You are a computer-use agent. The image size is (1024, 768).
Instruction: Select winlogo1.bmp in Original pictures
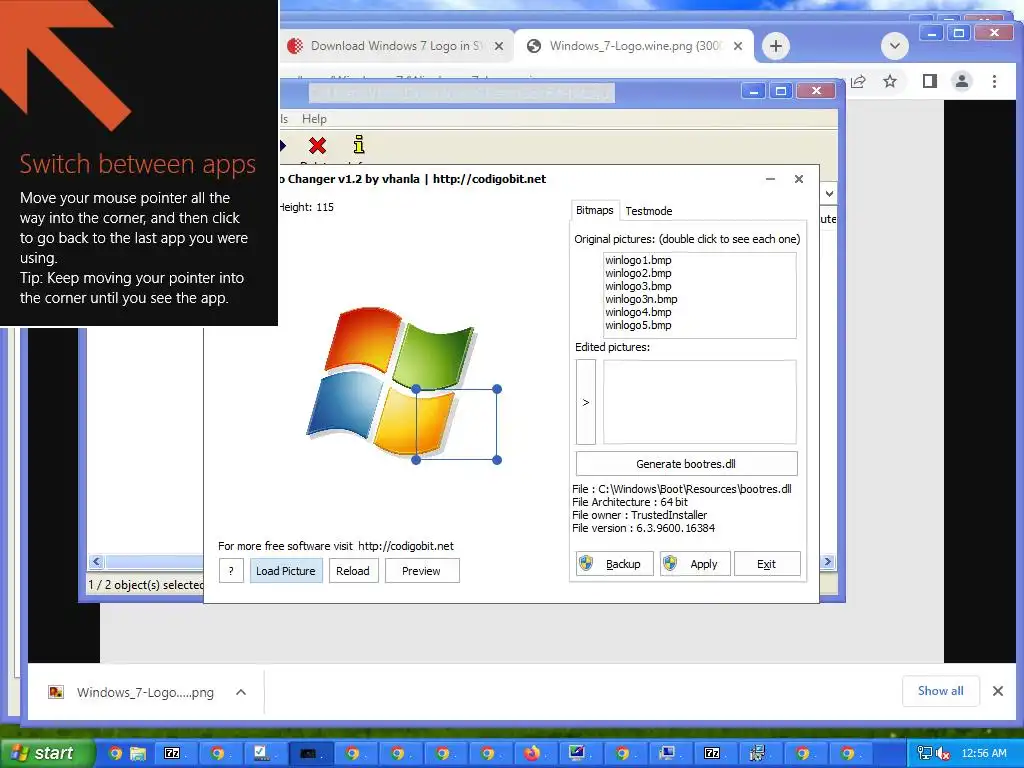coord(638,260)
